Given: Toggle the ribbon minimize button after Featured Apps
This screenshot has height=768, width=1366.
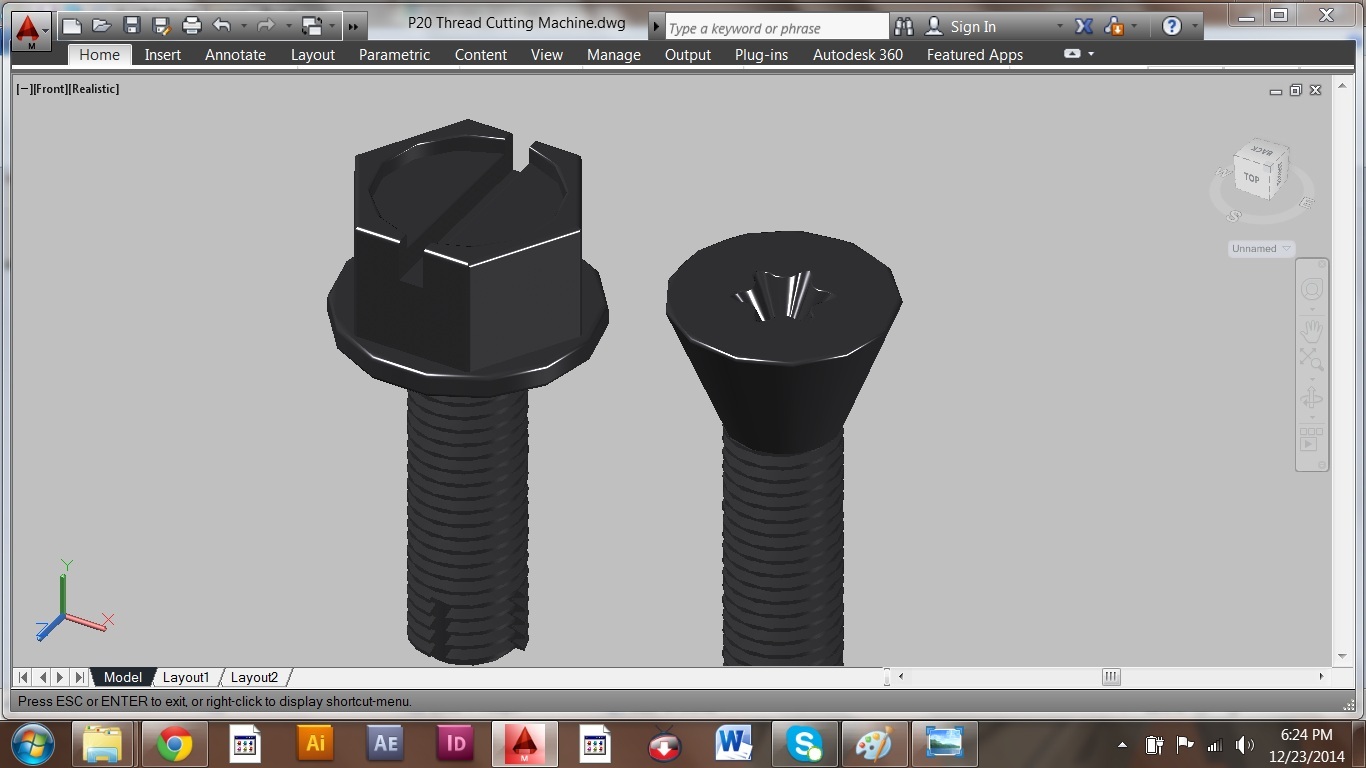Looking at the screenshot, I should [1072, 54].
